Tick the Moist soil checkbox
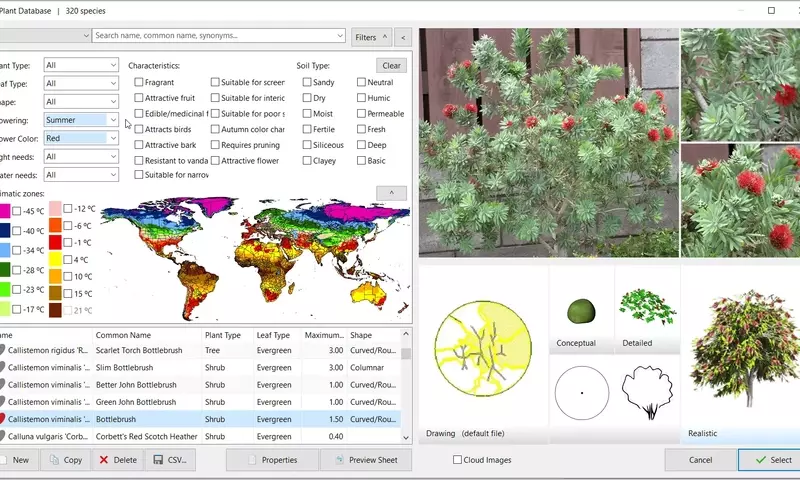This screenshot has width=800, height=480. click(307, 114)
